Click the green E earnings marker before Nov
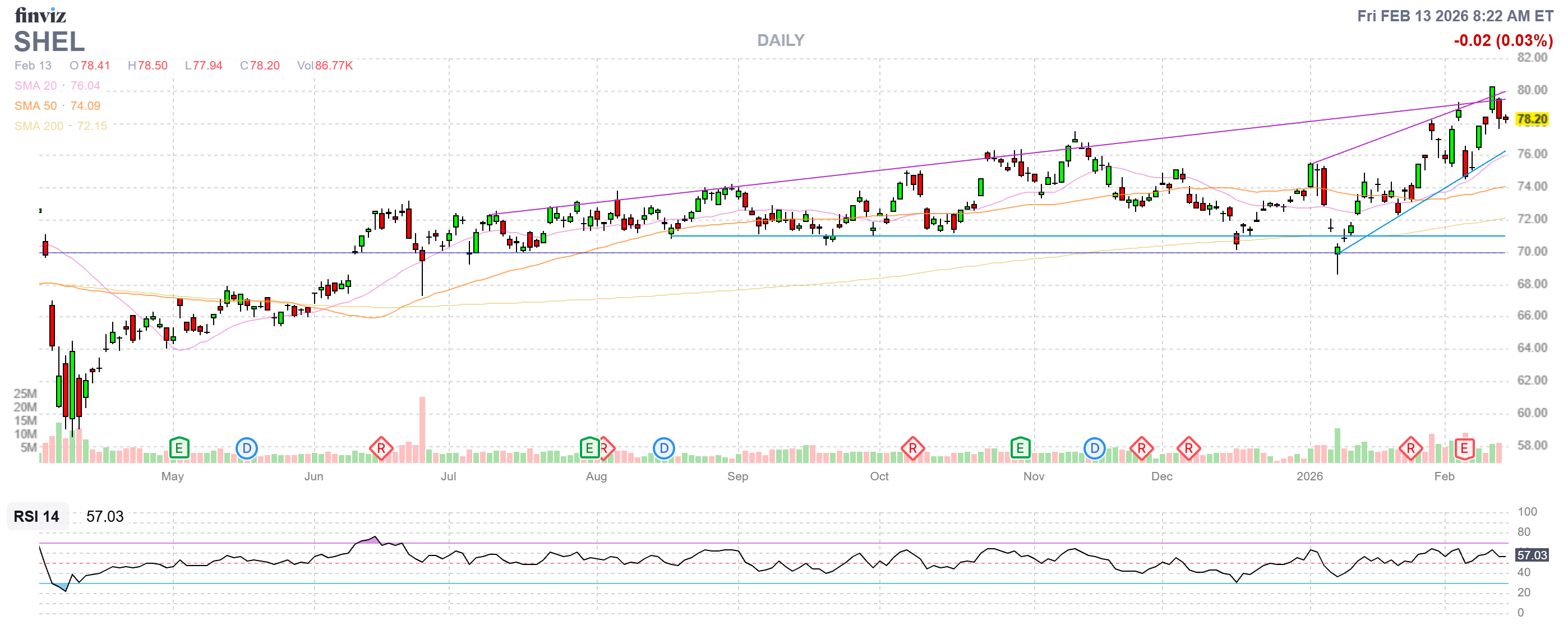The image size is (1568, 630). pyautogui.click(x=1020, y=448)
